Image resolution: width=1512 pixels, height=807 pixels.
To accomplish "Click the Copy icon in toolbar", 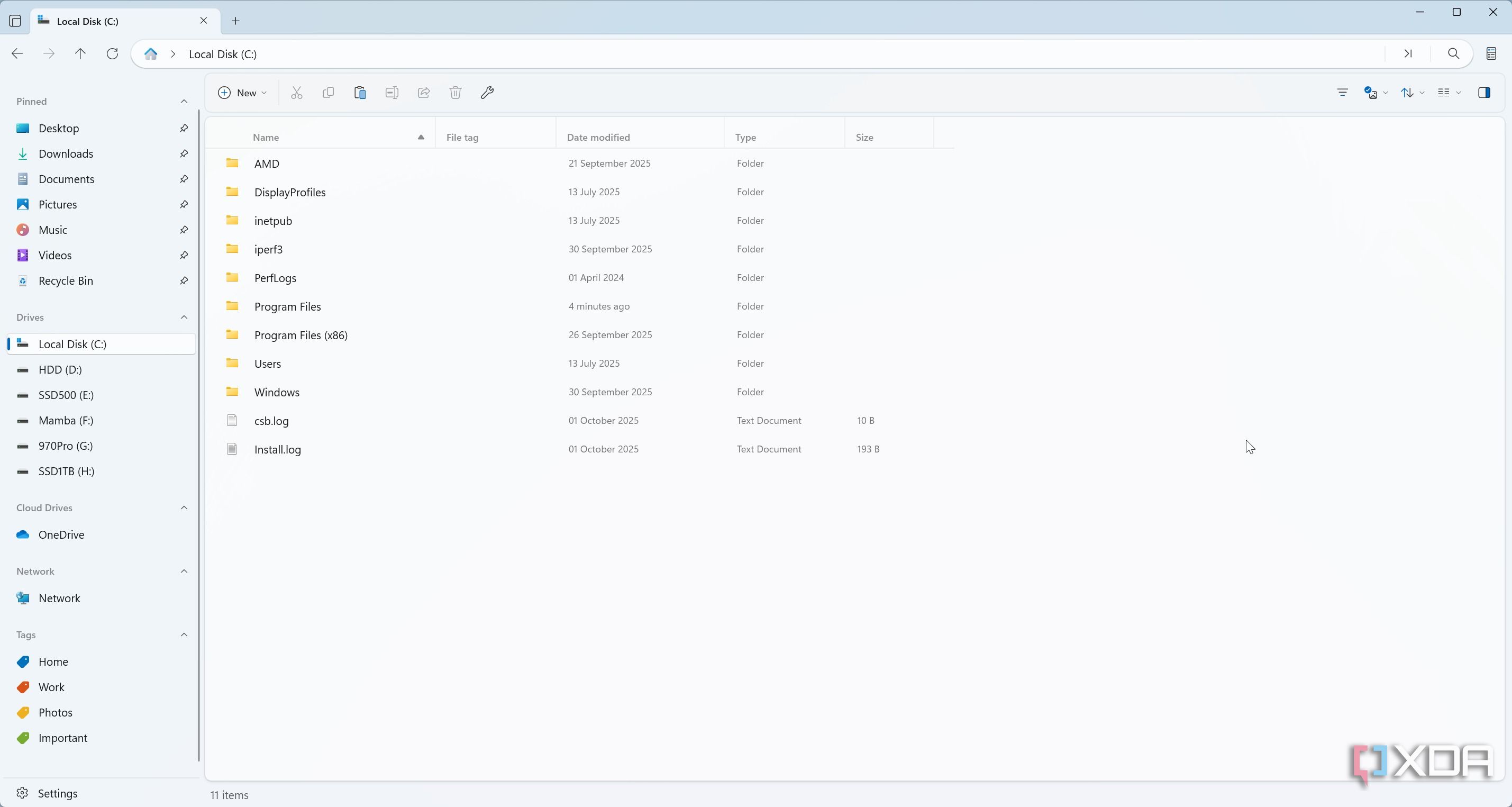I will tap(328, 93).
